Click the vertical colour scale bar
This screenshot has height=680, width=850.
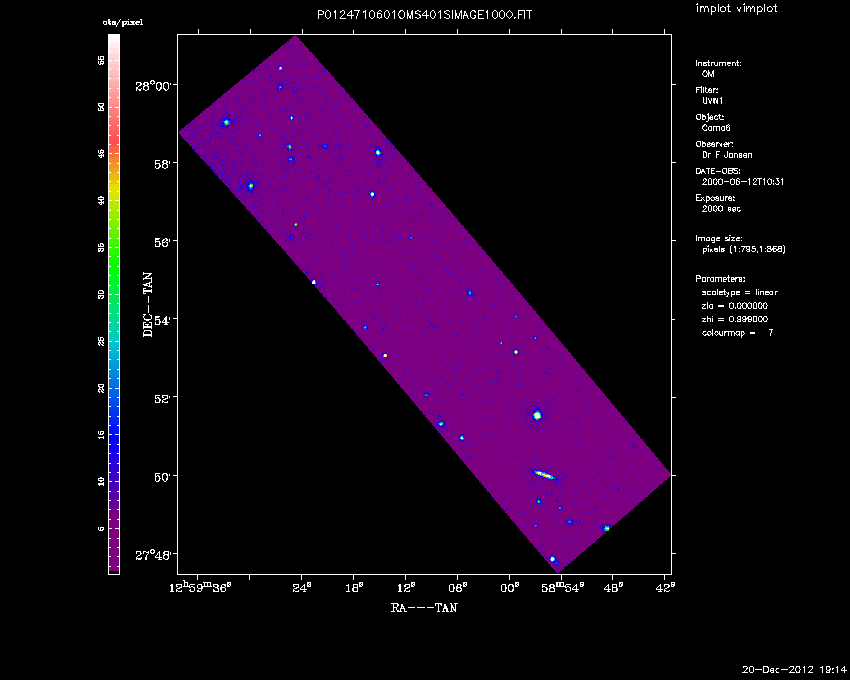point(114,304)
